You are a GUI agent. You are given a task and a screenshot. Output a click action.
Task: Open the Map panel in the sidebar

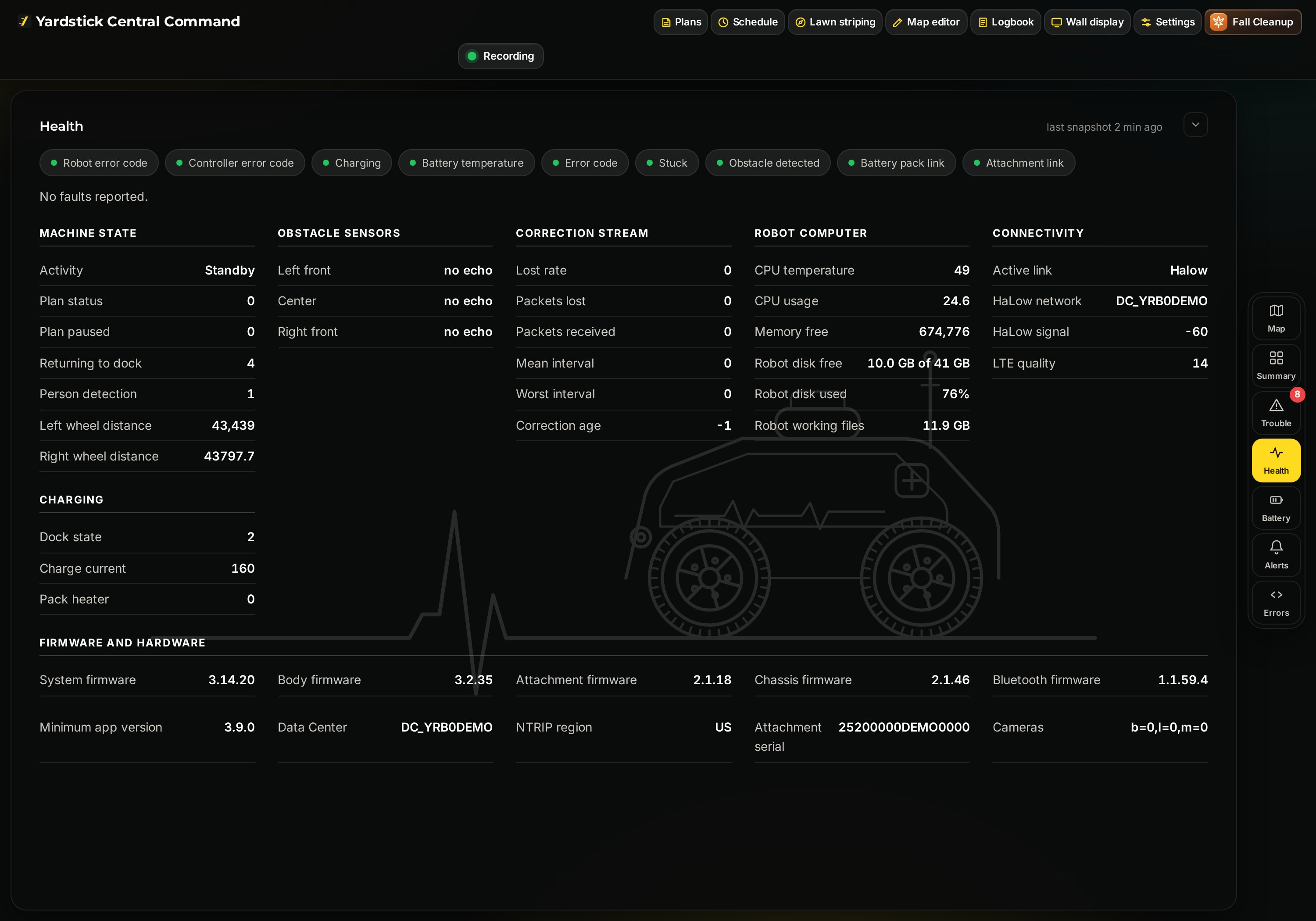[1276, 318]
